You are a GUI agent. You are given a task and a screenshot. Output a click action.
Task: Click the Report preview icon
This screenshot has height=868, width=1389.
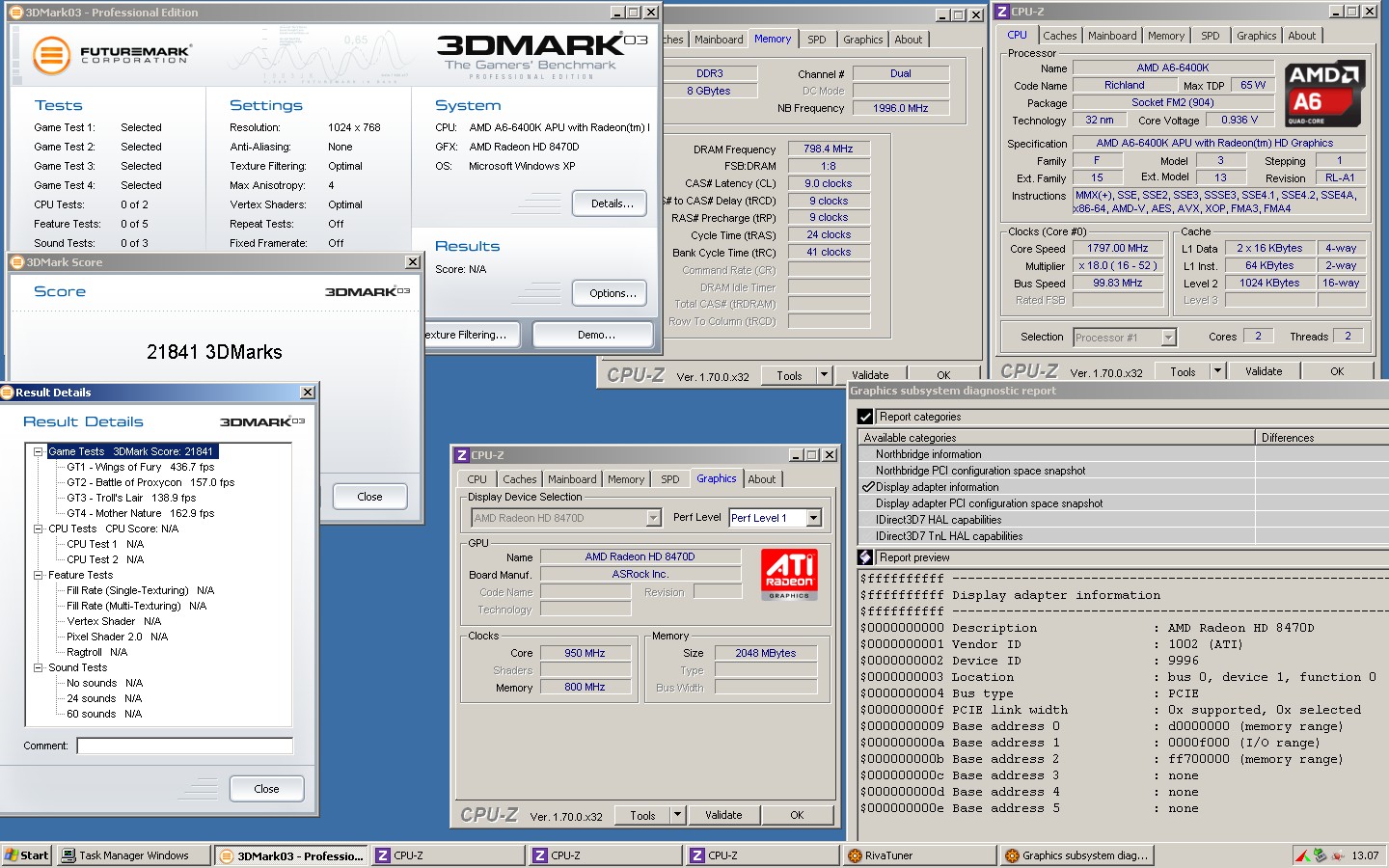tap(865, 557)
